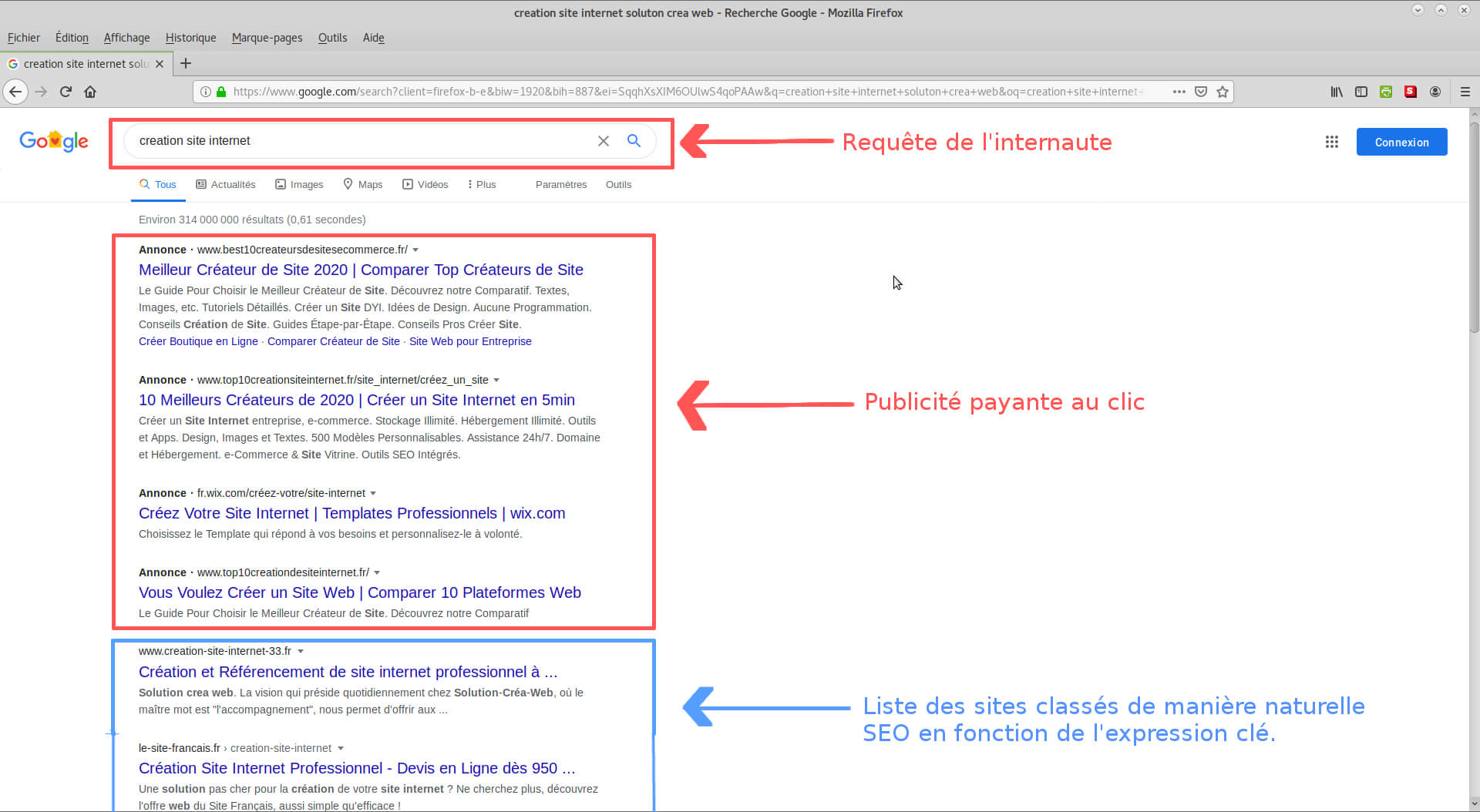Click 'Créer Boutique en Ligne' sitelink
Screen dimensions: 1480x812
(x=198, y=341)
